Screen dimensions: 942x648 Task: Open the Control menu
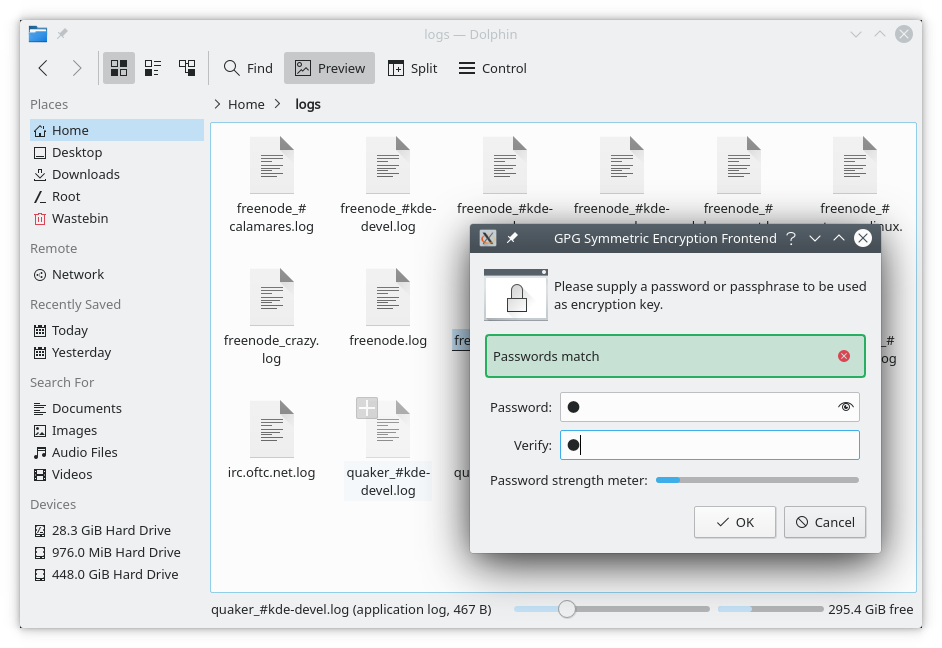(x=492, y=68)
